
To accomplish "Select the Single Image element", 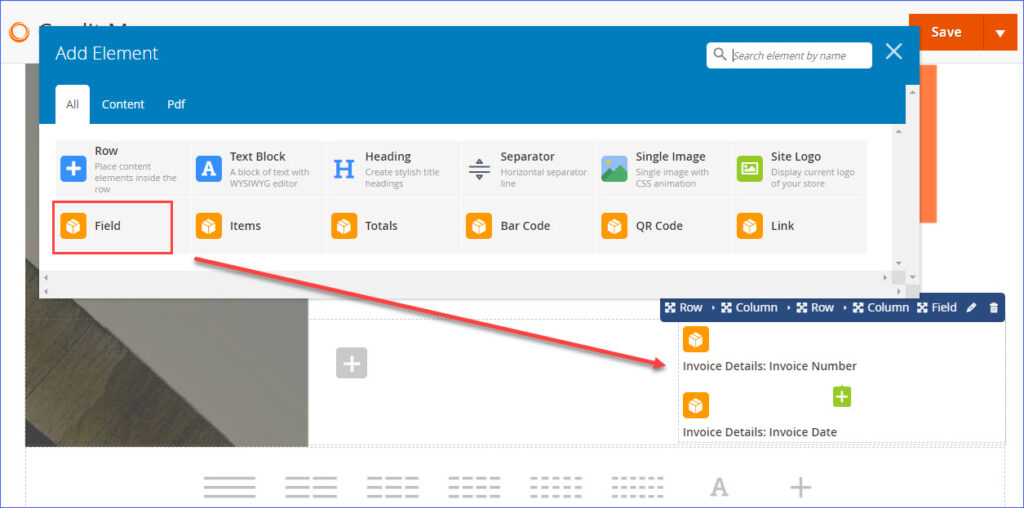I will pos(663,168).
